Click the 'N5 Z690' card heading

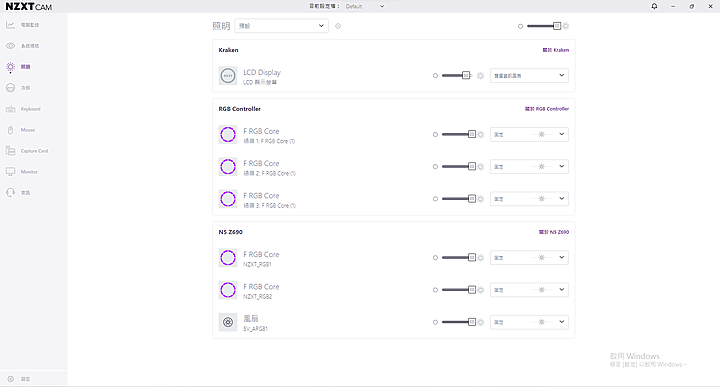(231, 232)
